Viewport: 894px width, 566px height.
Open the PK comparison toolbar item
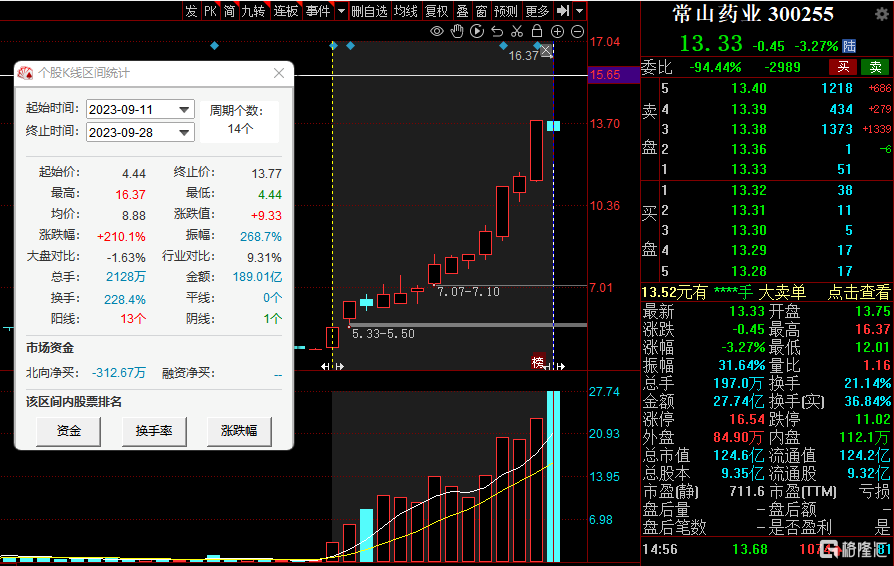[210, 11]
